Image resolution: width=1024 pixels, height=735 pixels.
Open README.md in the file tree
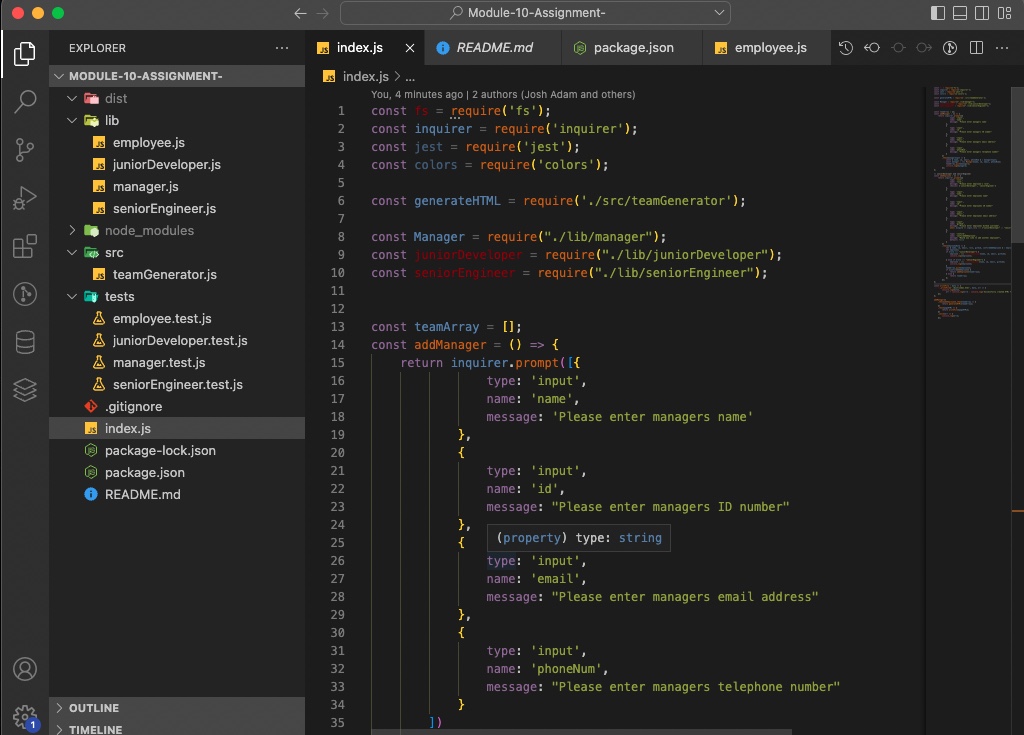pos(177,495)
